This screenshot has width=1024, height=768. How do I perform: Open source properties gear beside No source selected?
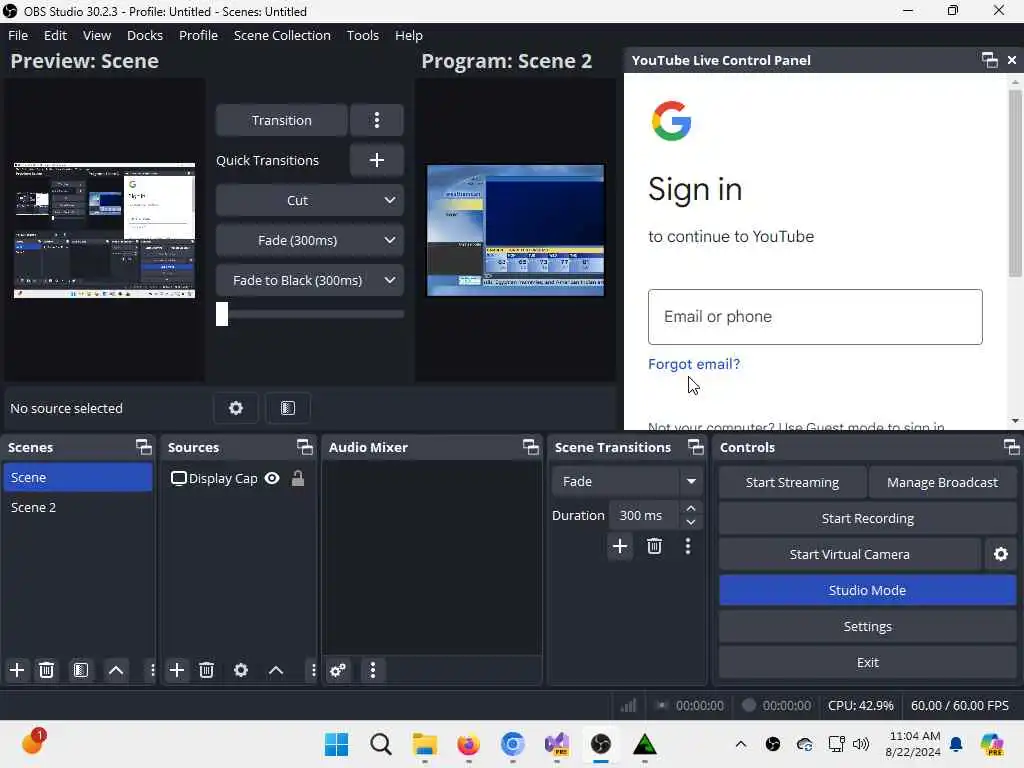click(236, 408)
